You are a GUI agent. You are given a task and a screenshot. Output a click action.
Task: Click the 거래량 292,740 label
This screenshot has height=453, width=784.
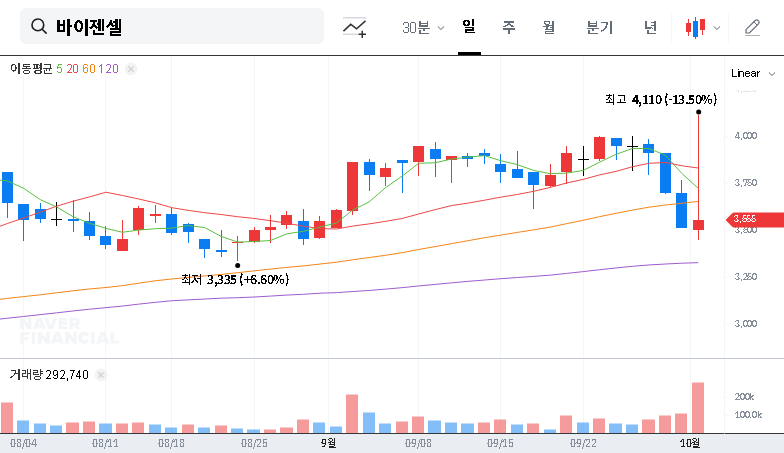pyautogui.click(x=48, y=375)
